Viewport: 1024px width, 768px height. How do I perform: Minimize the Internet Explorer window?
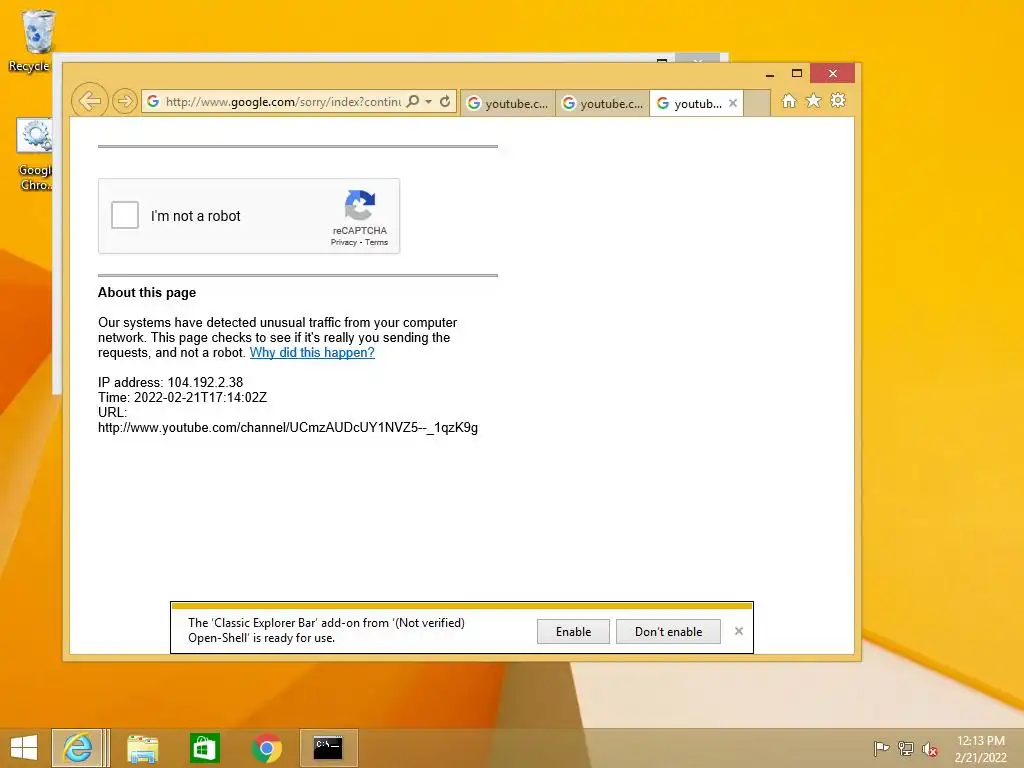[x=770, y=74]
